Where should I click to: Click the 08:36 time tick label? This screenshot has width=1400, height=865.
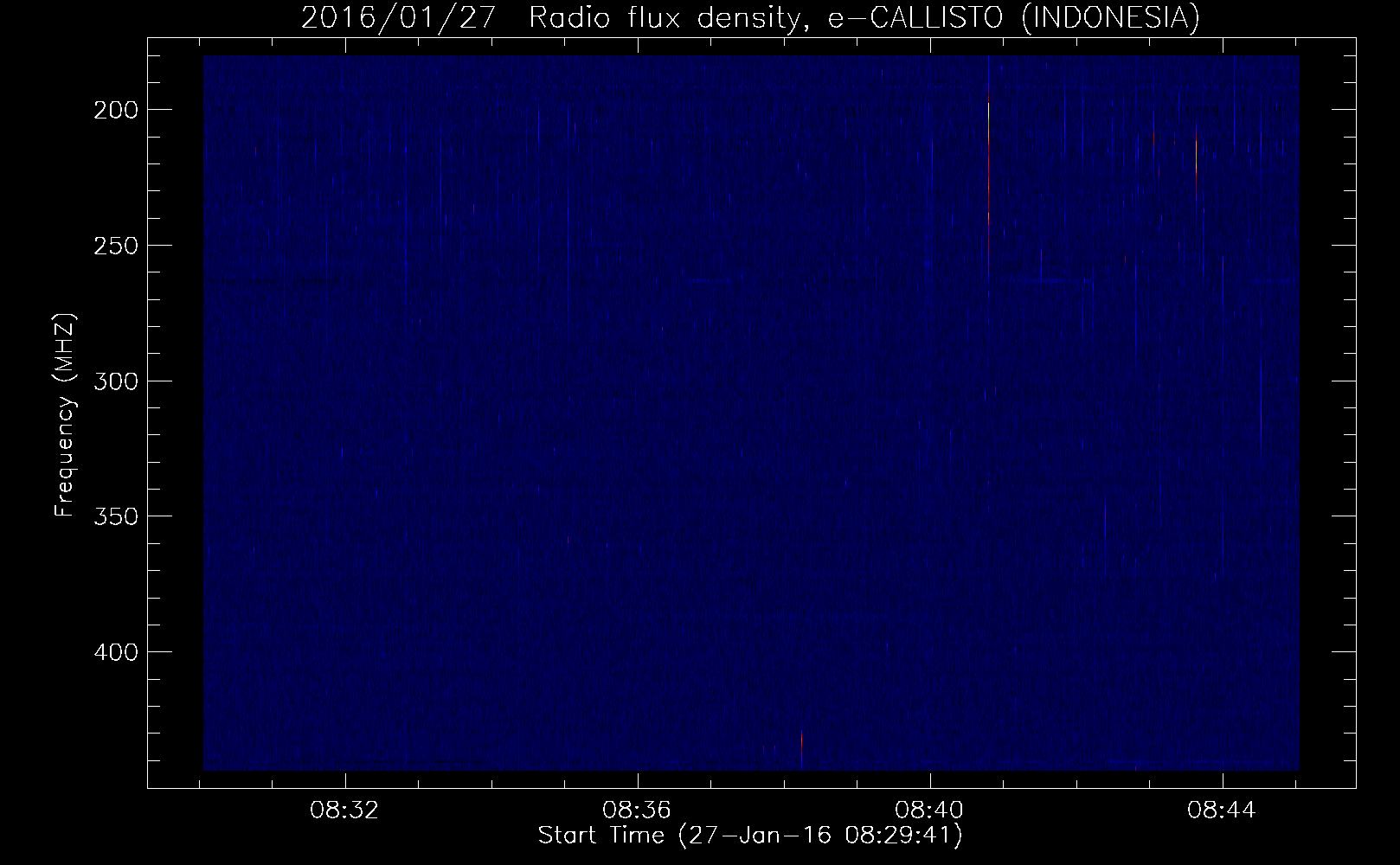639,811
